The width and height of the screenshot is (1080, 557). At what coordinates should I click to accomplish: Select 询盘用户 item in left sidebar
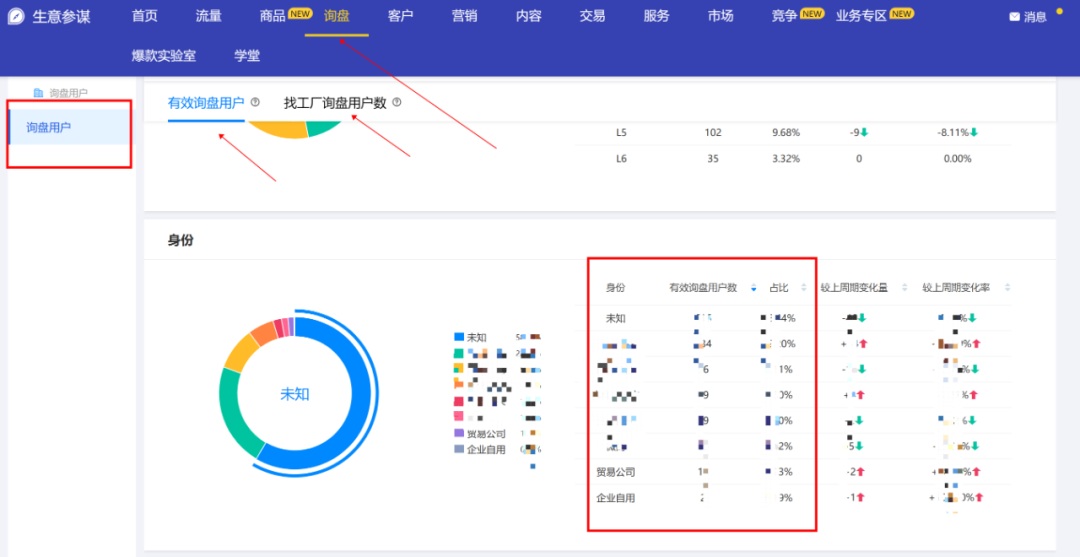(x=49, y=127)
